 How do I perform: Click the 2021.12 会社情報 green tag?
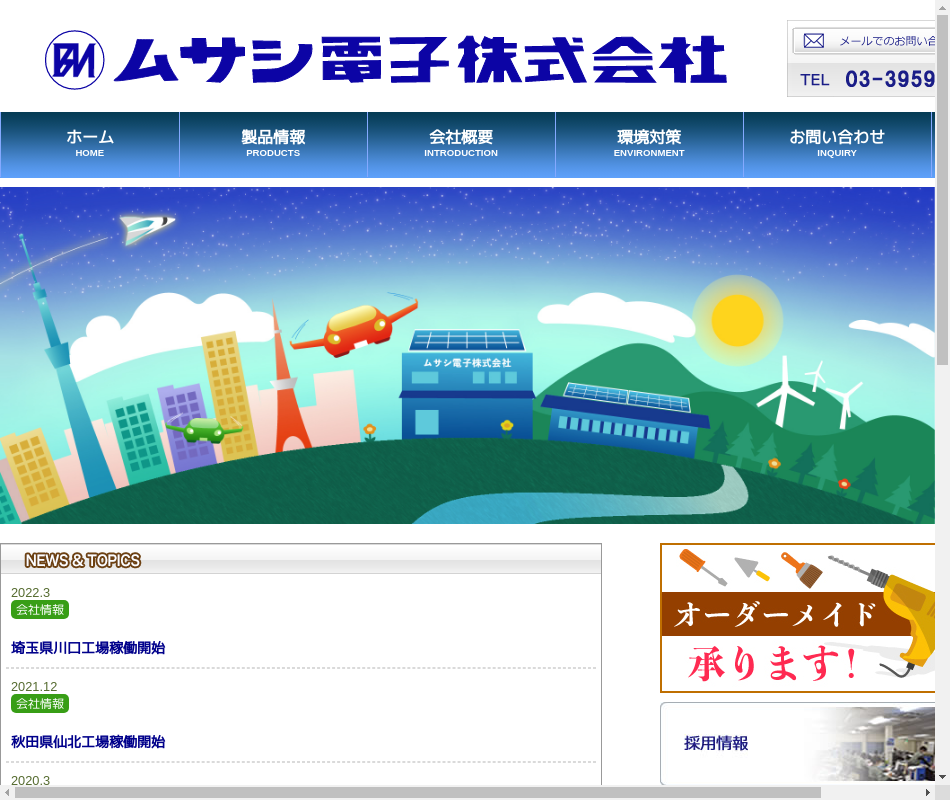[40, 704]
